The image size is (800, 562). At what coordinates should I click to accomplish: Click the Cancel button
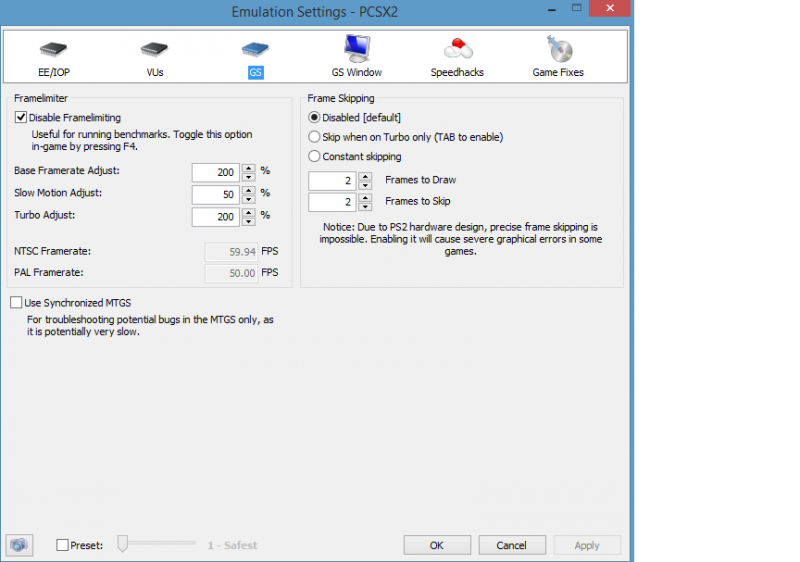pos(512,545)
